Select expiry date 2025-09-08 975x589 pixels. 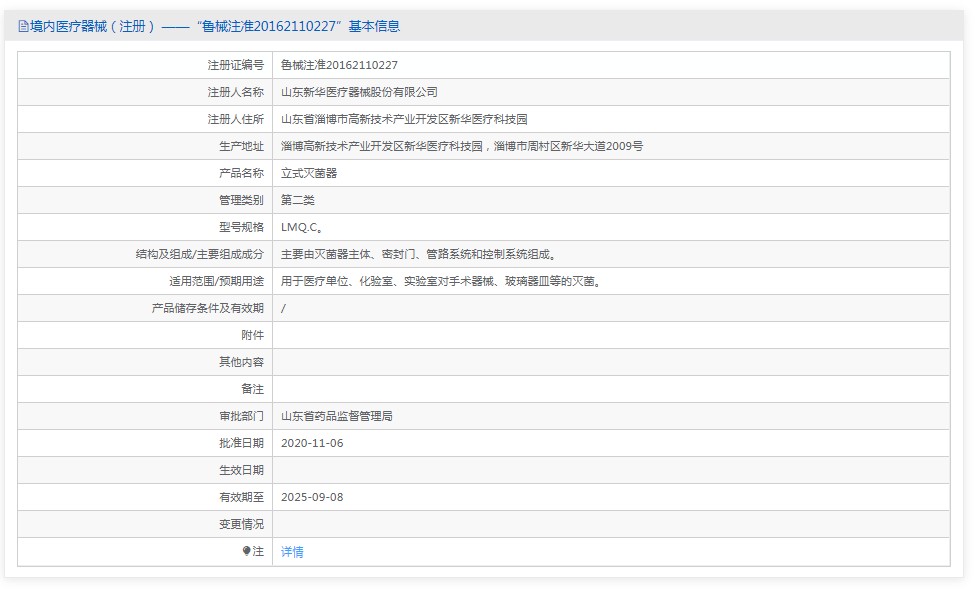point(312,498)
